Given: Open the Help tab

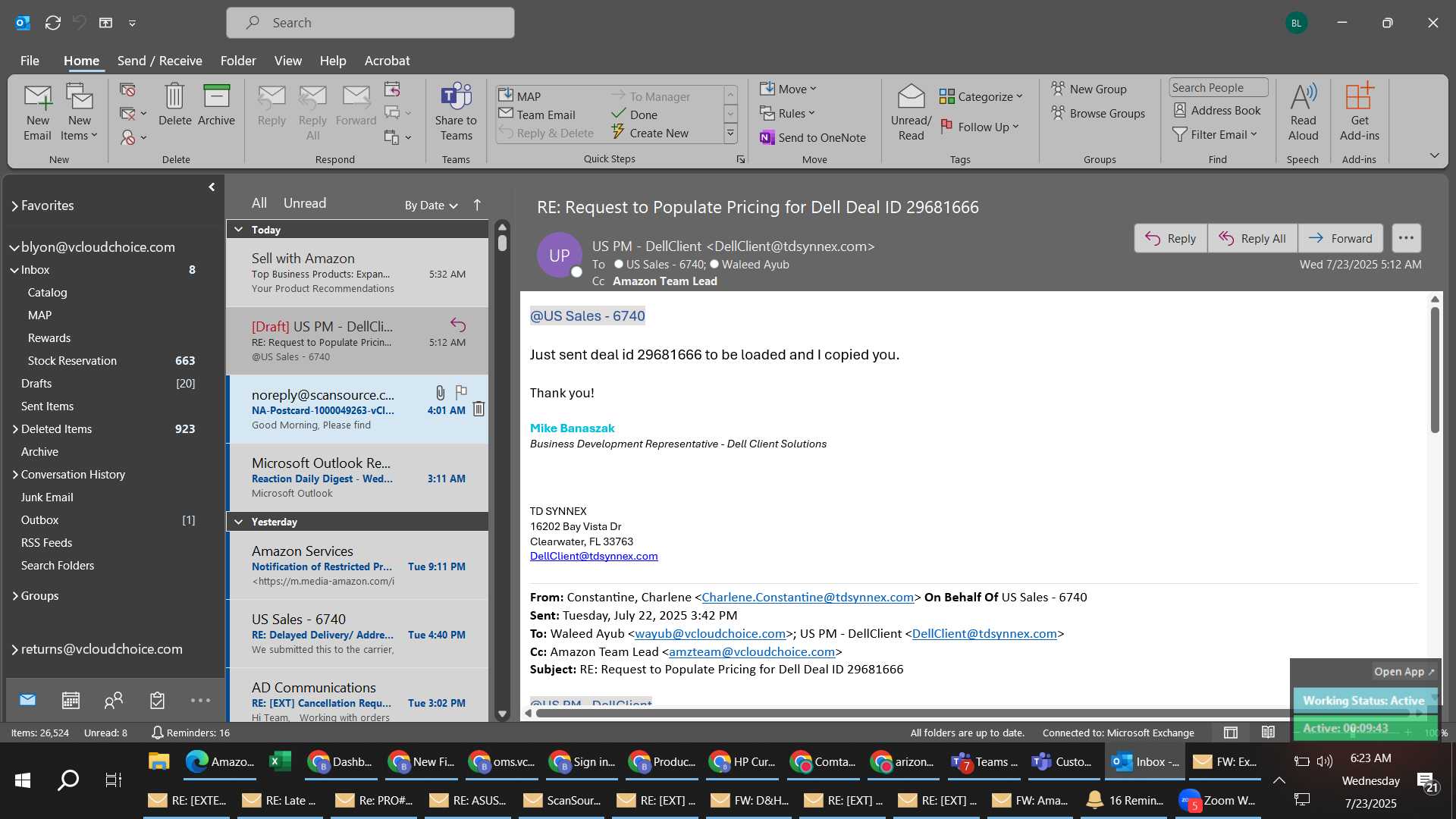Looking at the screenshot, I should point(332,61).
